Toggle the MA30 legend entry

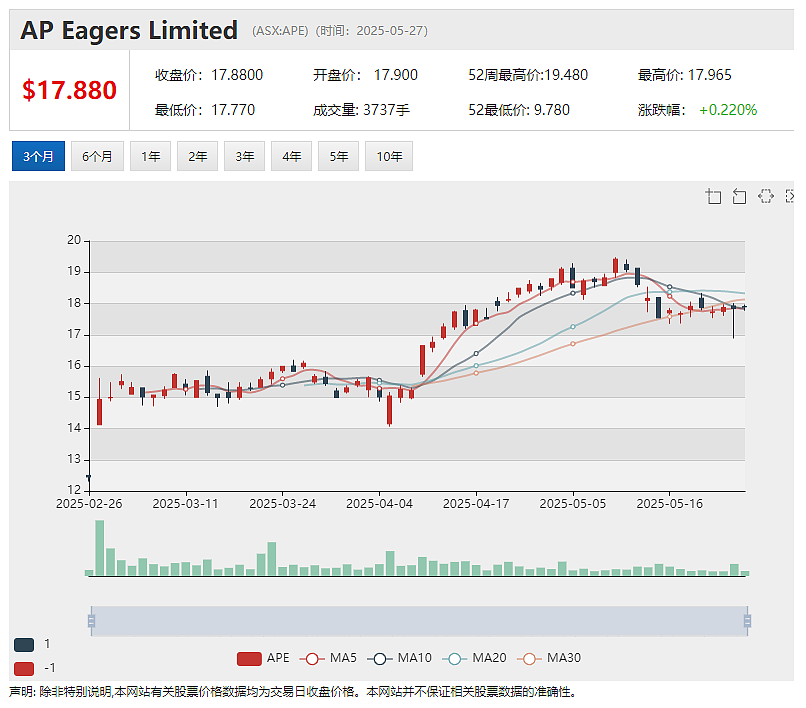tap(548, 659)
